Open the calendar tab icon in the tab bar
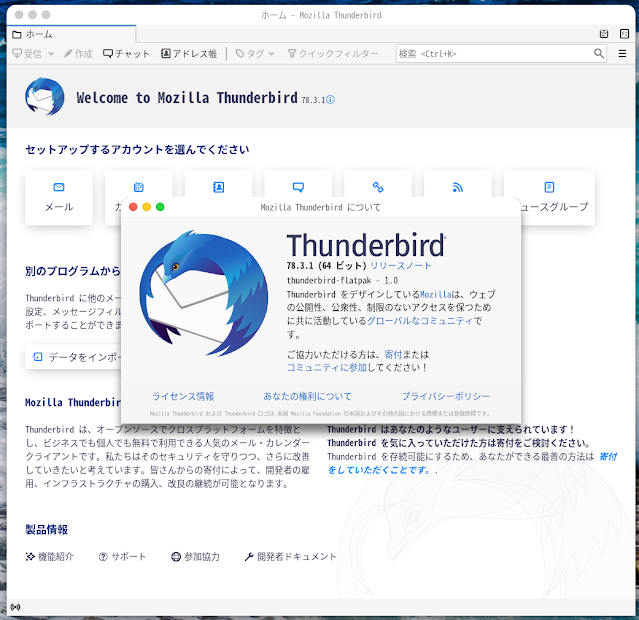639x620 pixels. pyautogui.click(x=604, y=34)
